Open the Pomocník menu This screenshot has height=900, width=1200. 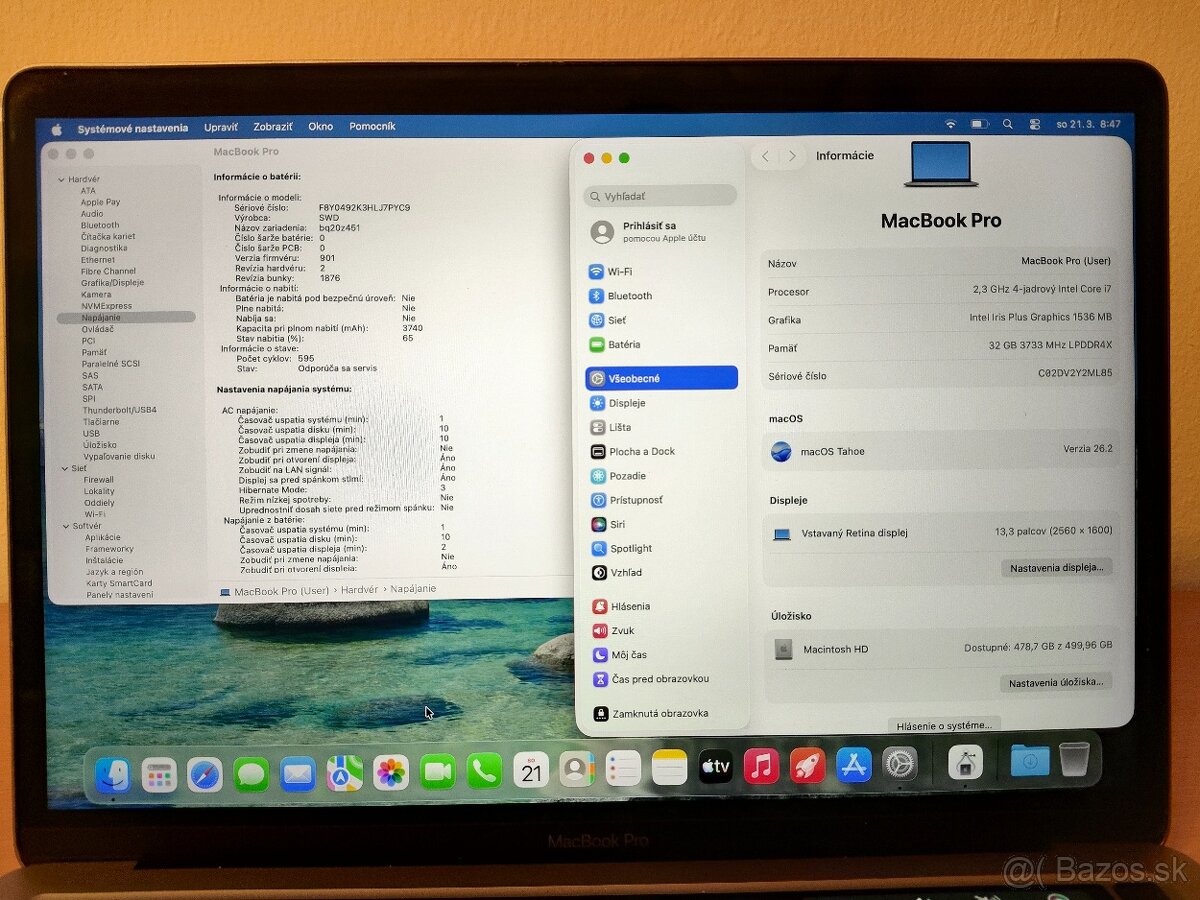point(370,126)
